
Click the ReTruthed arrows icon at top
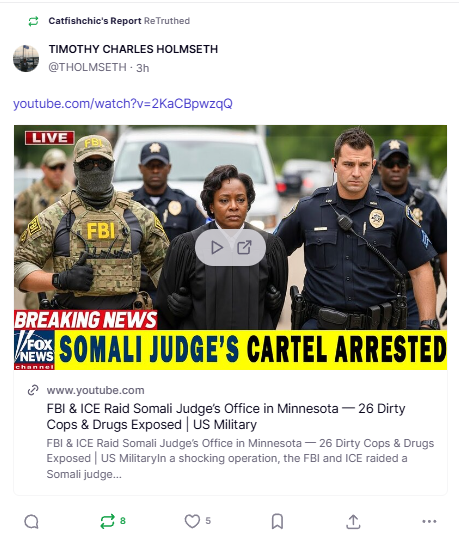click(33, 21)
